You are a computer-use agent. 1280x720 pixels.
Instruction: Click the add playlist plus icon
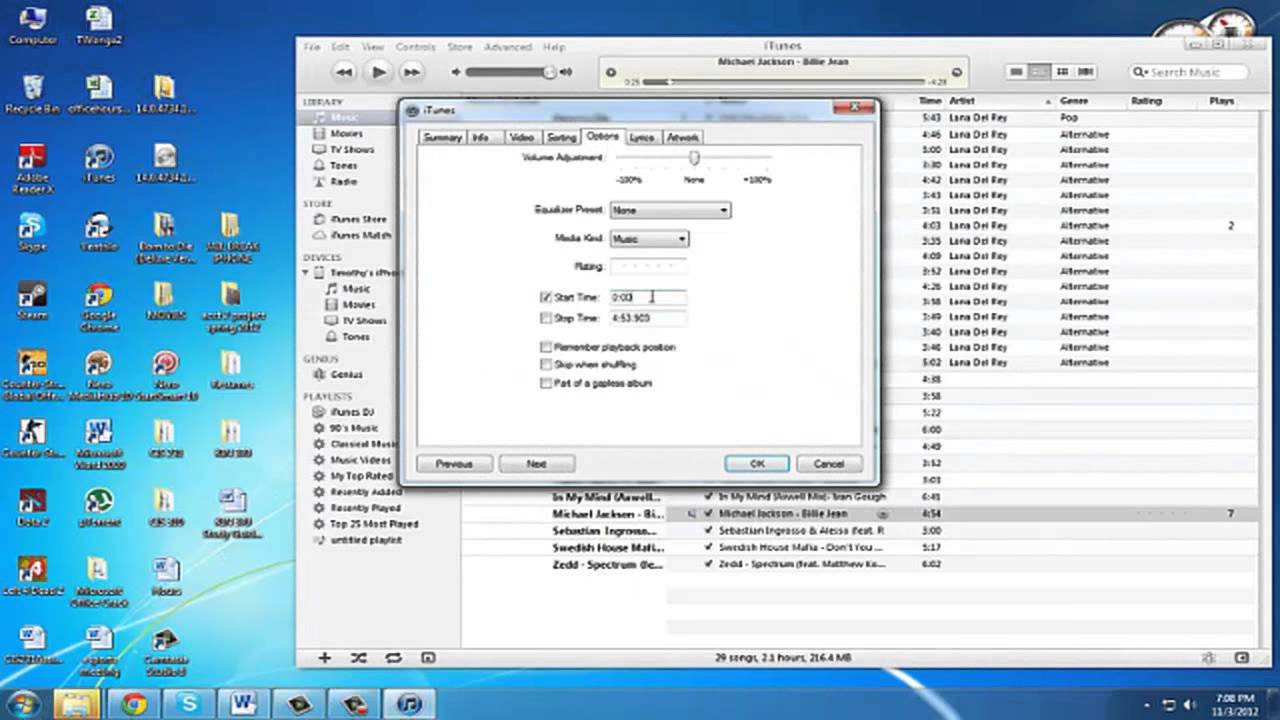(x=324, y=658)
